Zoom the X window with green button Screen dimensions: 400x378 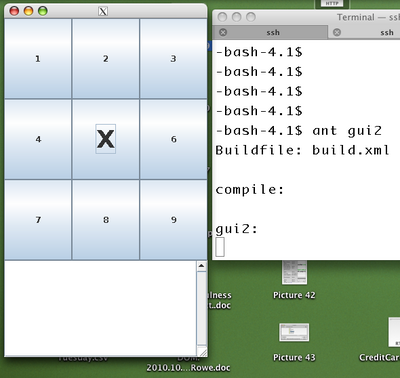tap(43, 11)
